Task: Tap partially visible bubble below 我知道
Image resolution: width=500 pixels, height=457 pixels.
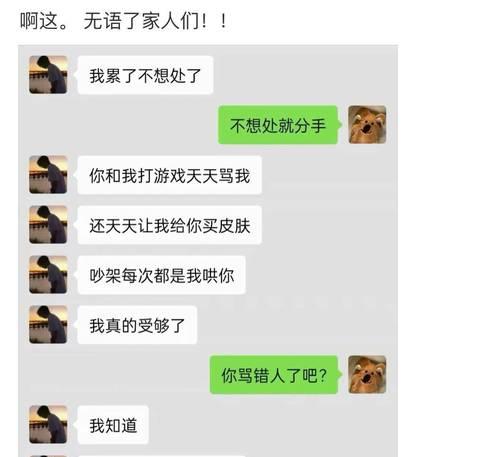Action: [x=162, y=456]
